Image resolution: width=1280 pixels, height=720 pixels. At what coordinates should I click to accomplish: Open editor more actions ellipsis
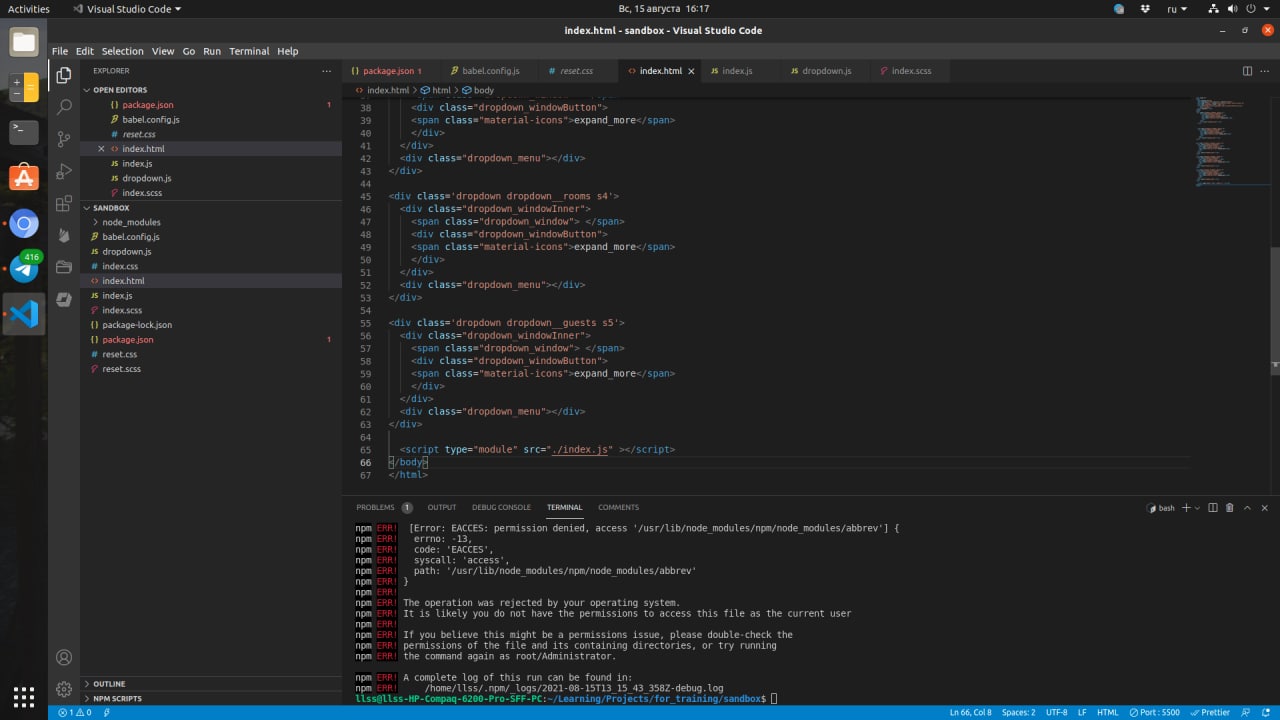[x=1267, y=71]
